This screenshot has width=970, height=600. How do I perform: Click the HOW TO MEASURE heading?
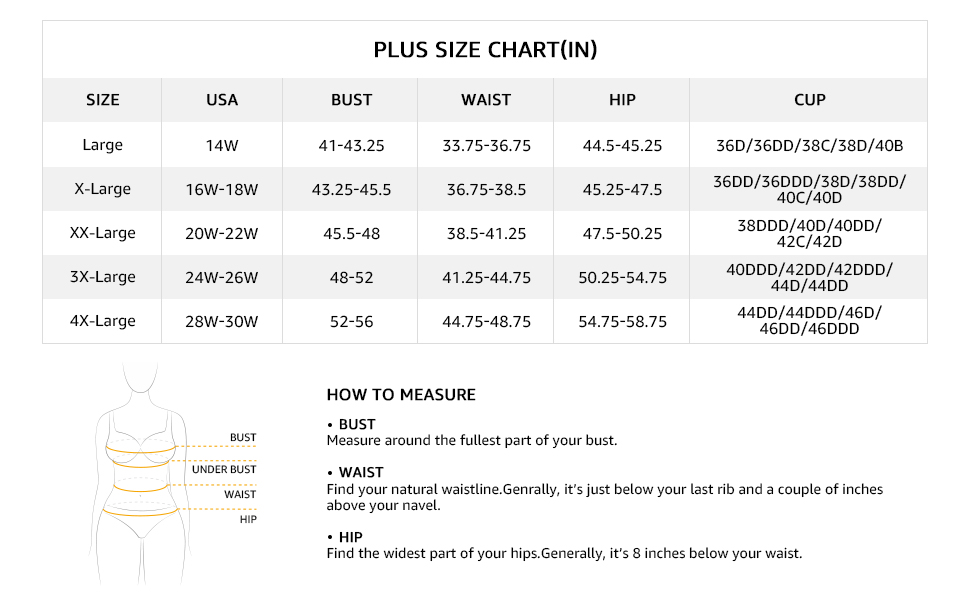401,395
